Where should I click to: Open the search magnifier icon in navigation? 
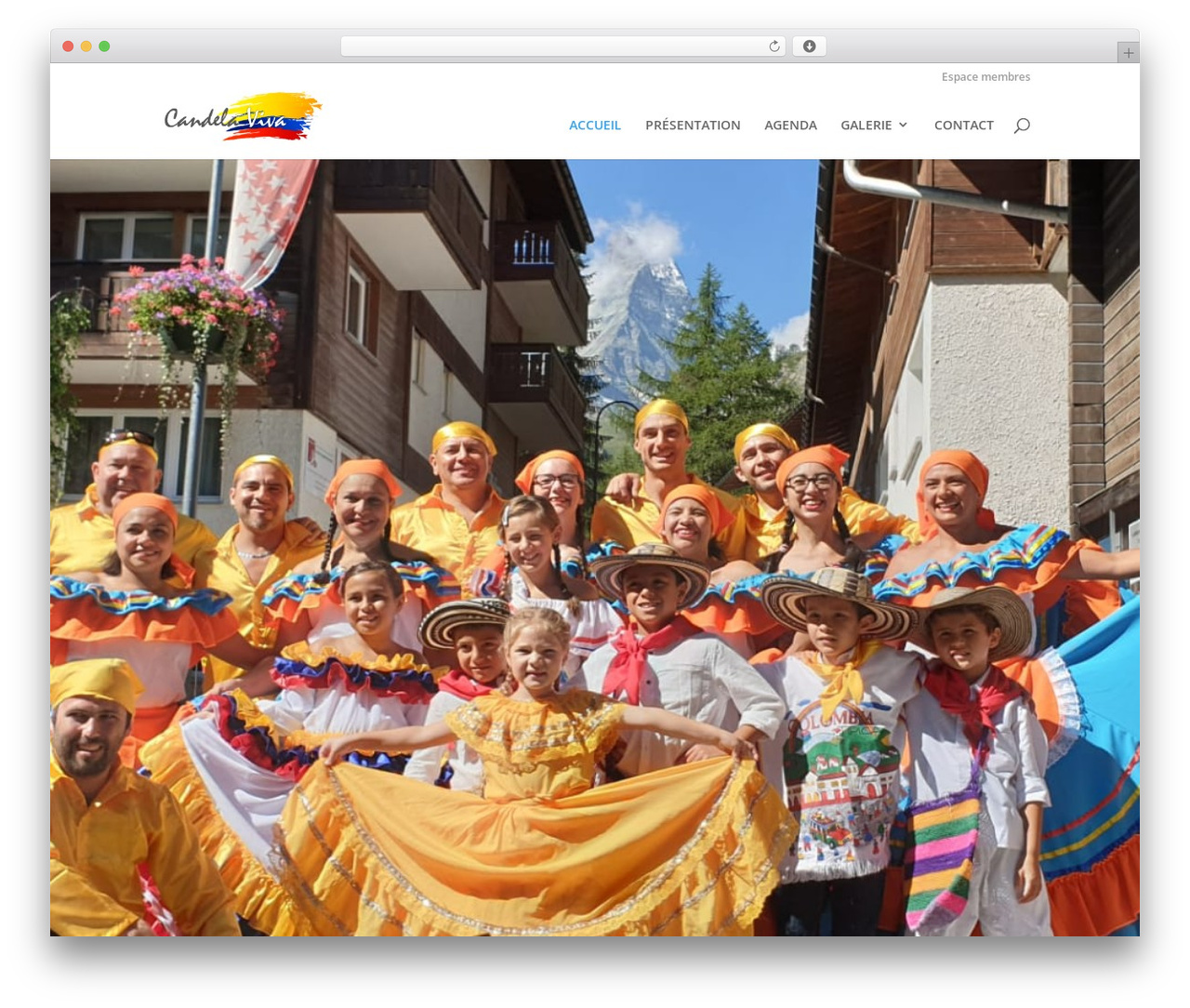point(1022,126)
